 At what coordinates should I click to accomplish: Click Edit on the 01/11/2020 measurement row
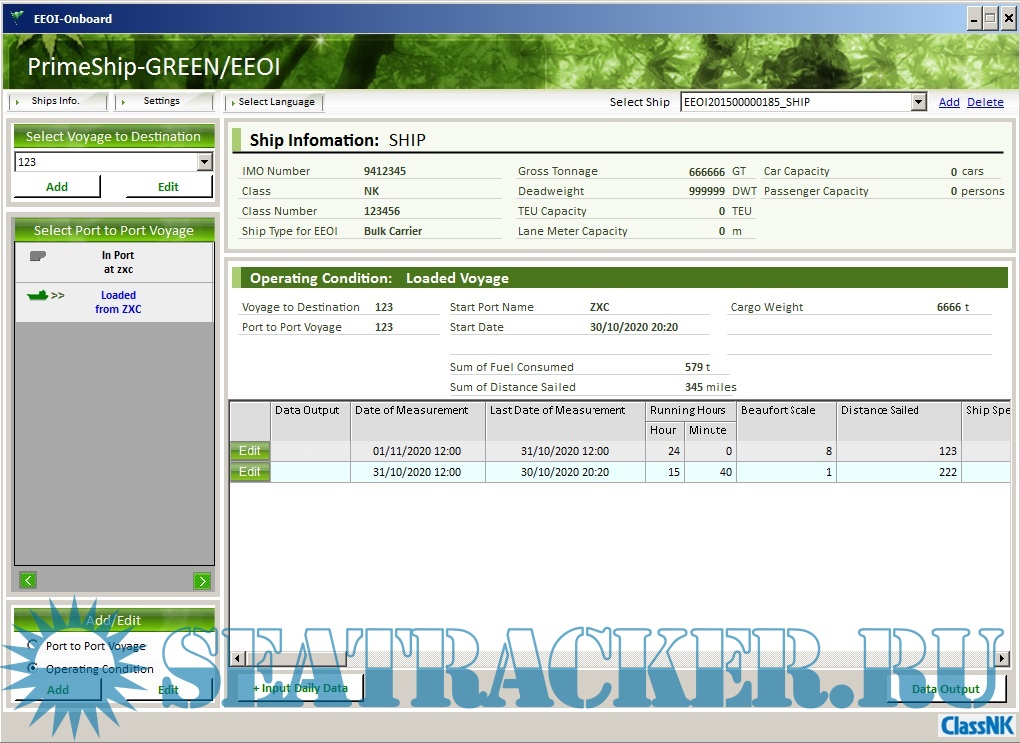click(x=250, y=451)
